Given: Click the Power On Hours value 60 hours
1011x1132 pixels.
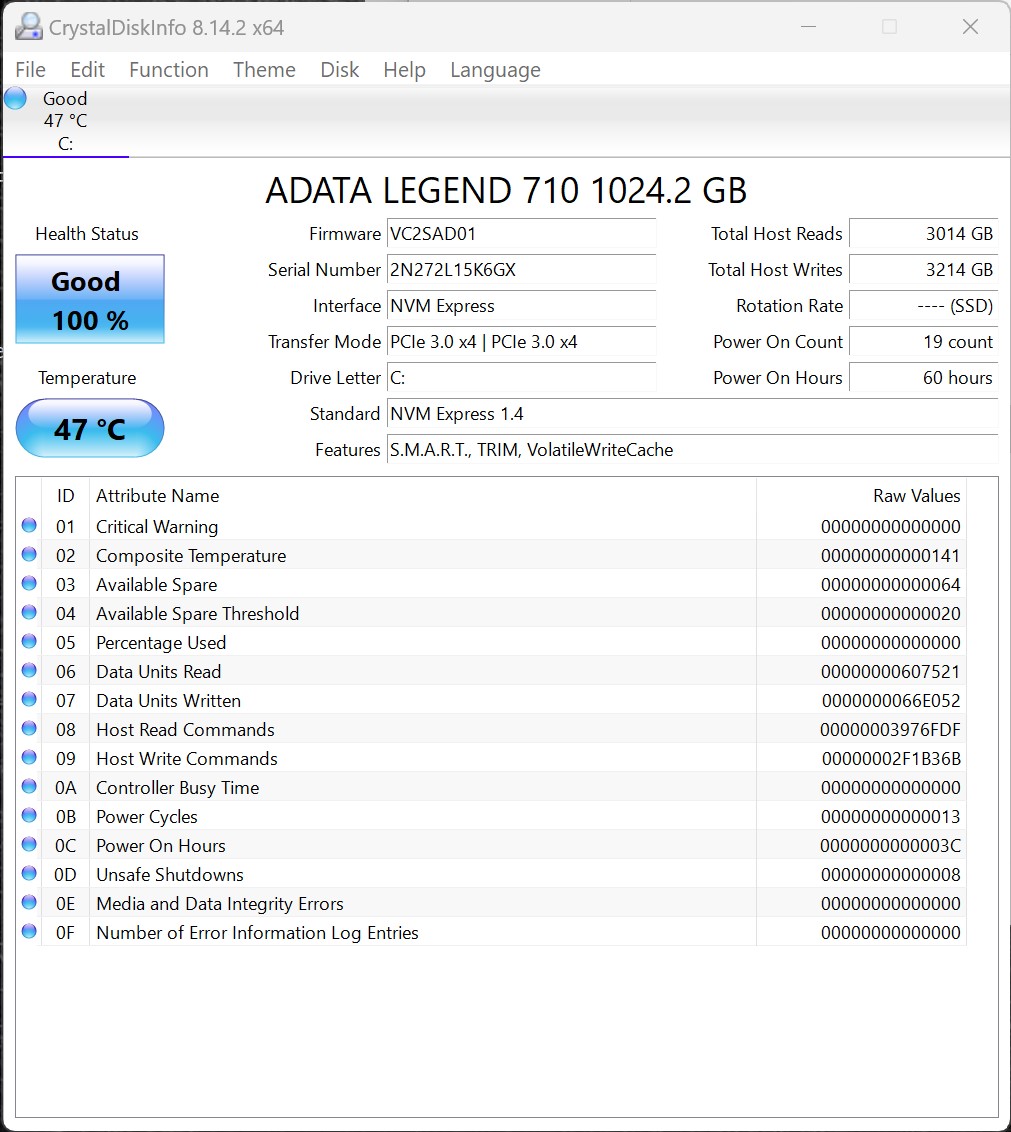Looking at the screenshot, I should click(924, 378).
